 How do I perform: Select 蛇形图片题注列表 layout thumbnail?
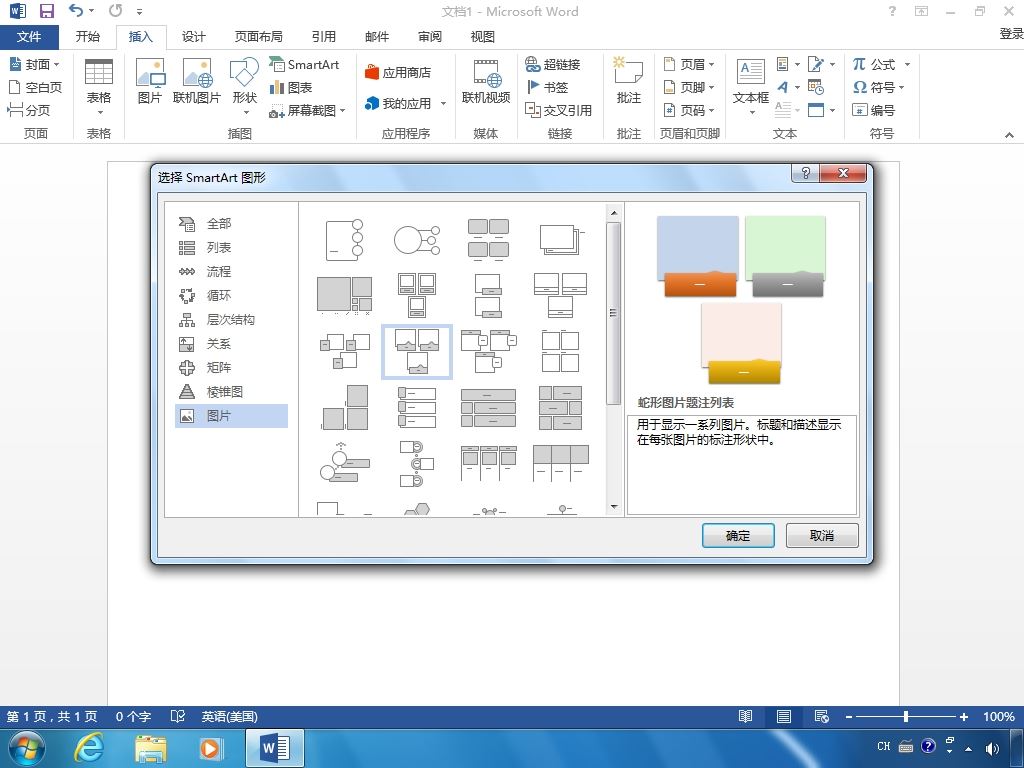[417, 351]
